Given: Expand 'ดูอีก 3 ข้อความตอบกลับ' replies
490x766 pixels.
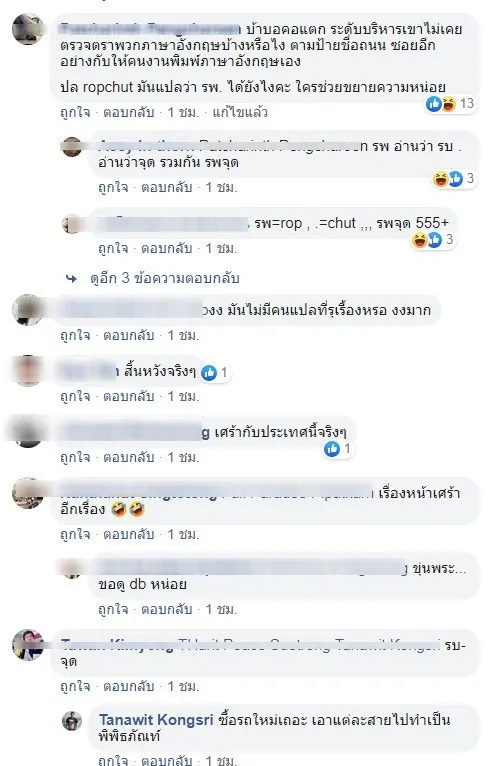Looking at the screenshot, I should point(165,278).
